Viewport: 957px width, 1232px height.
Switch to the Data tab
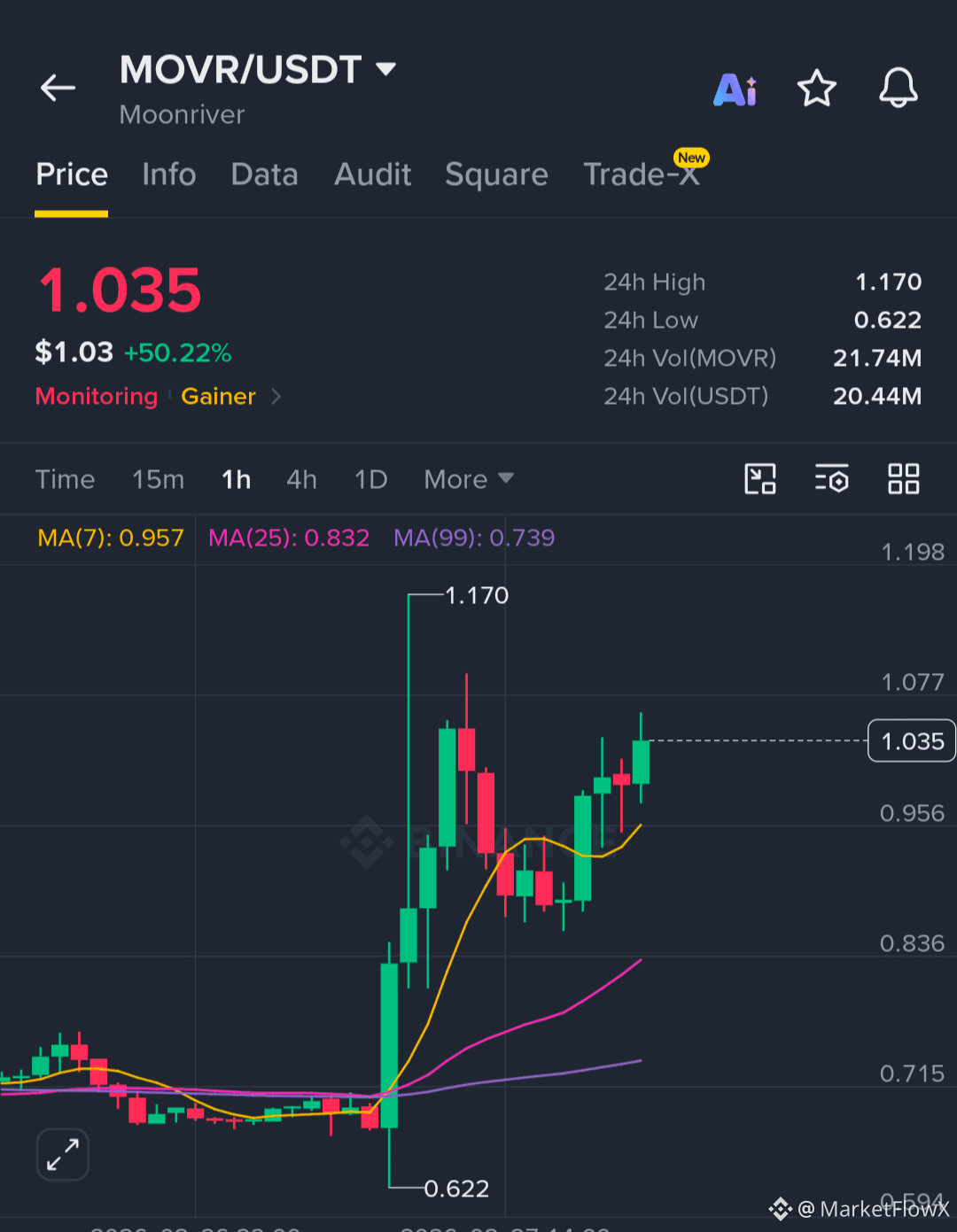(264, 174)
